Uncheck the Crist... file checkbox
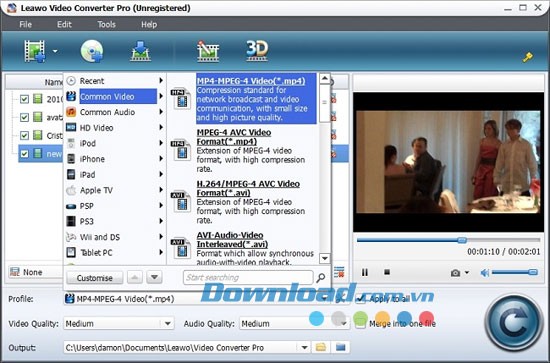Viewport: 550px width, 363px height. (x=24, y=135)
